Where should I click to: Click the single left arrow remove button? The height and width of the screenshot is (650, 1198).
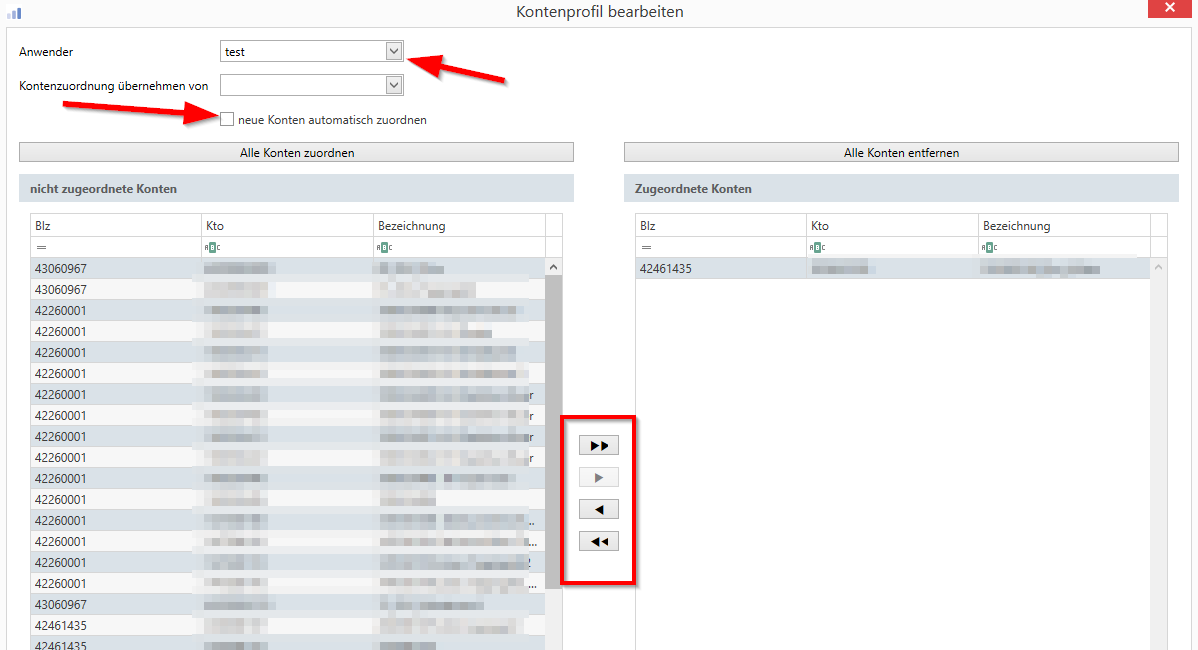click(599, 509)
